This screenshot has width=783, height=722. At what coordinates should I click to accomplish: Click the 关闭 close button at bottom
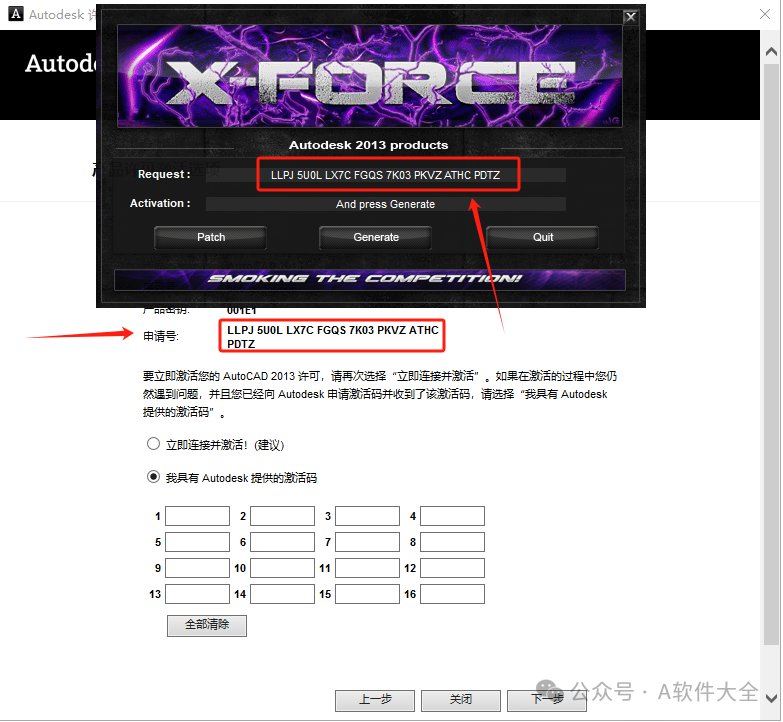[460, 700]
